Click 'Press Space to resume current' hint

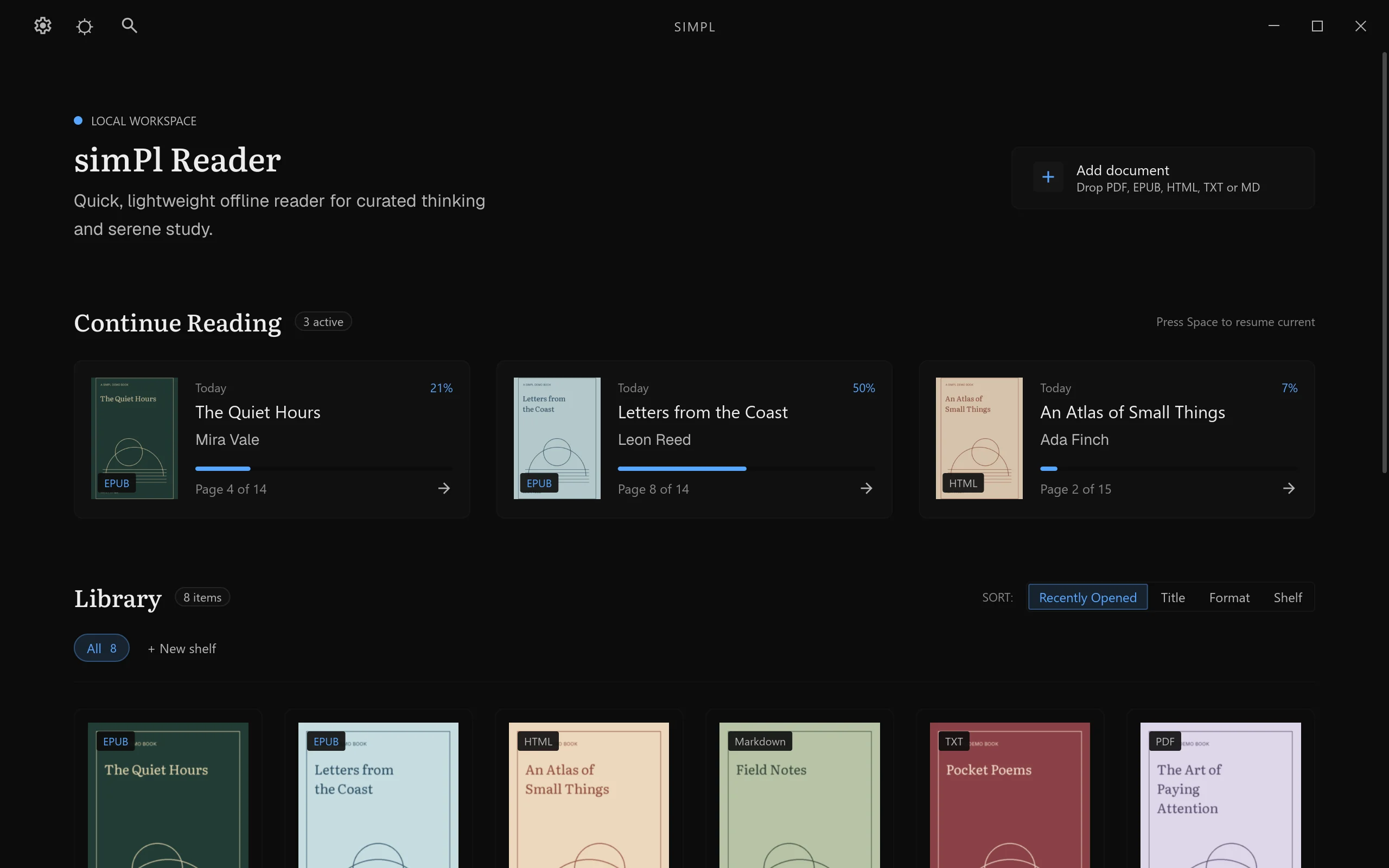(x=1235, y=322)
